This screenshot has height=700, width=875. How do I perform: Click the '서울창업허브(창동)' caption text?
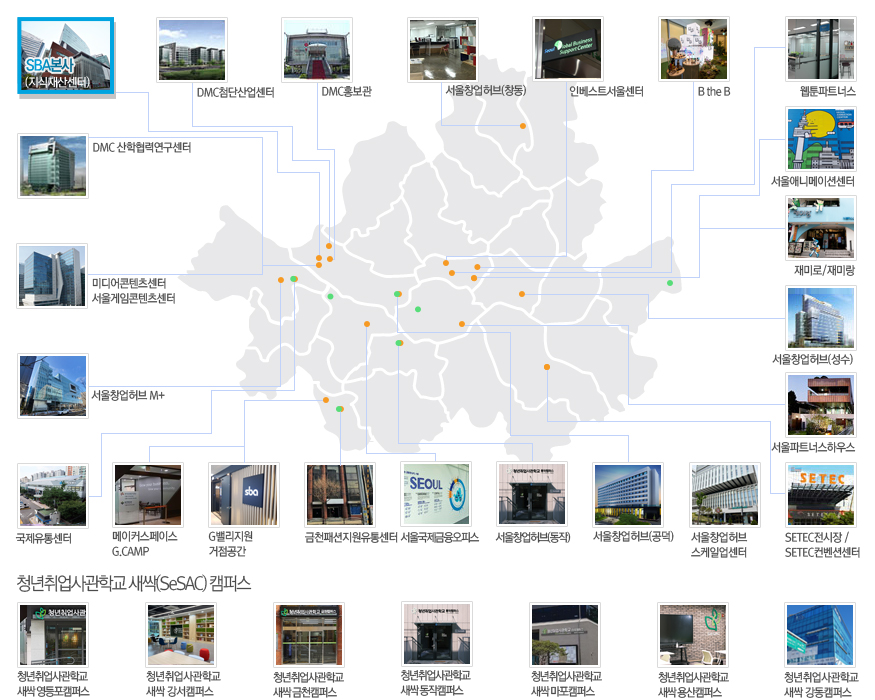point(485,90)
